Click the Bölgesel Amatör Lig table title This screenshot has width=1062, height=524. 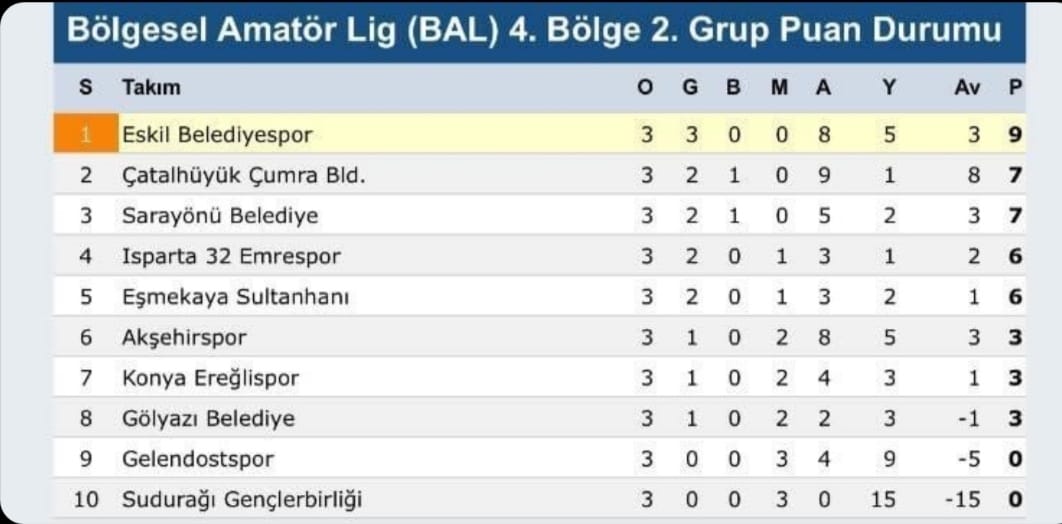point(534,30)
